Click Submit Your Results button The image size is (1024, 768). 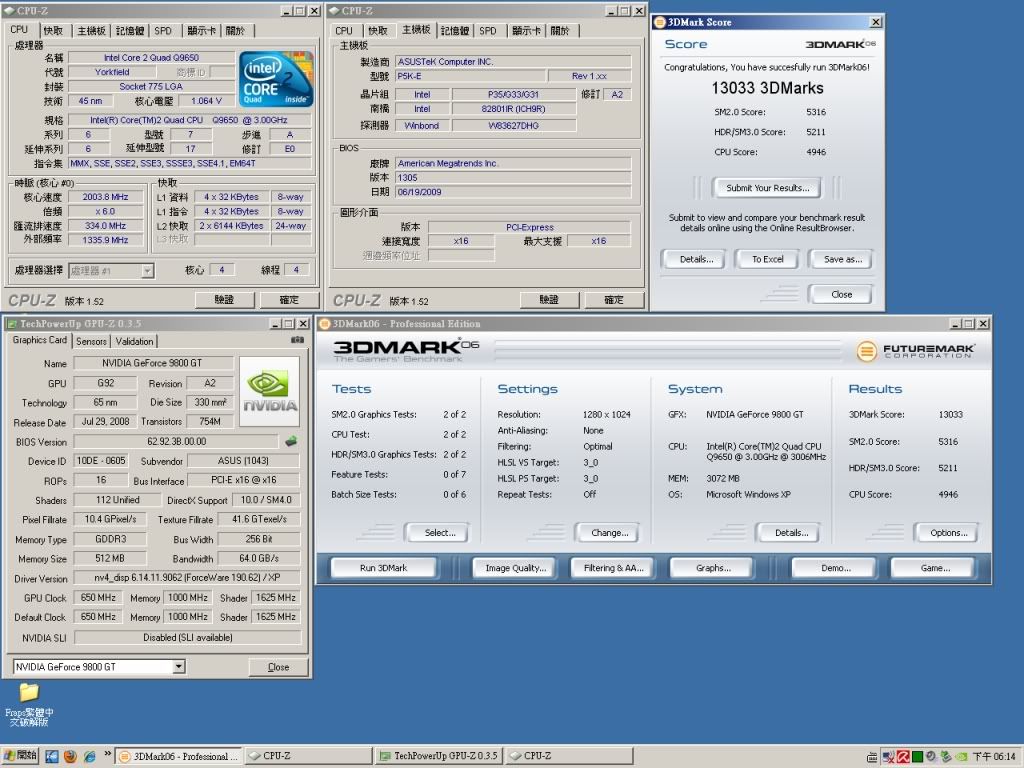tap(767, 188)
